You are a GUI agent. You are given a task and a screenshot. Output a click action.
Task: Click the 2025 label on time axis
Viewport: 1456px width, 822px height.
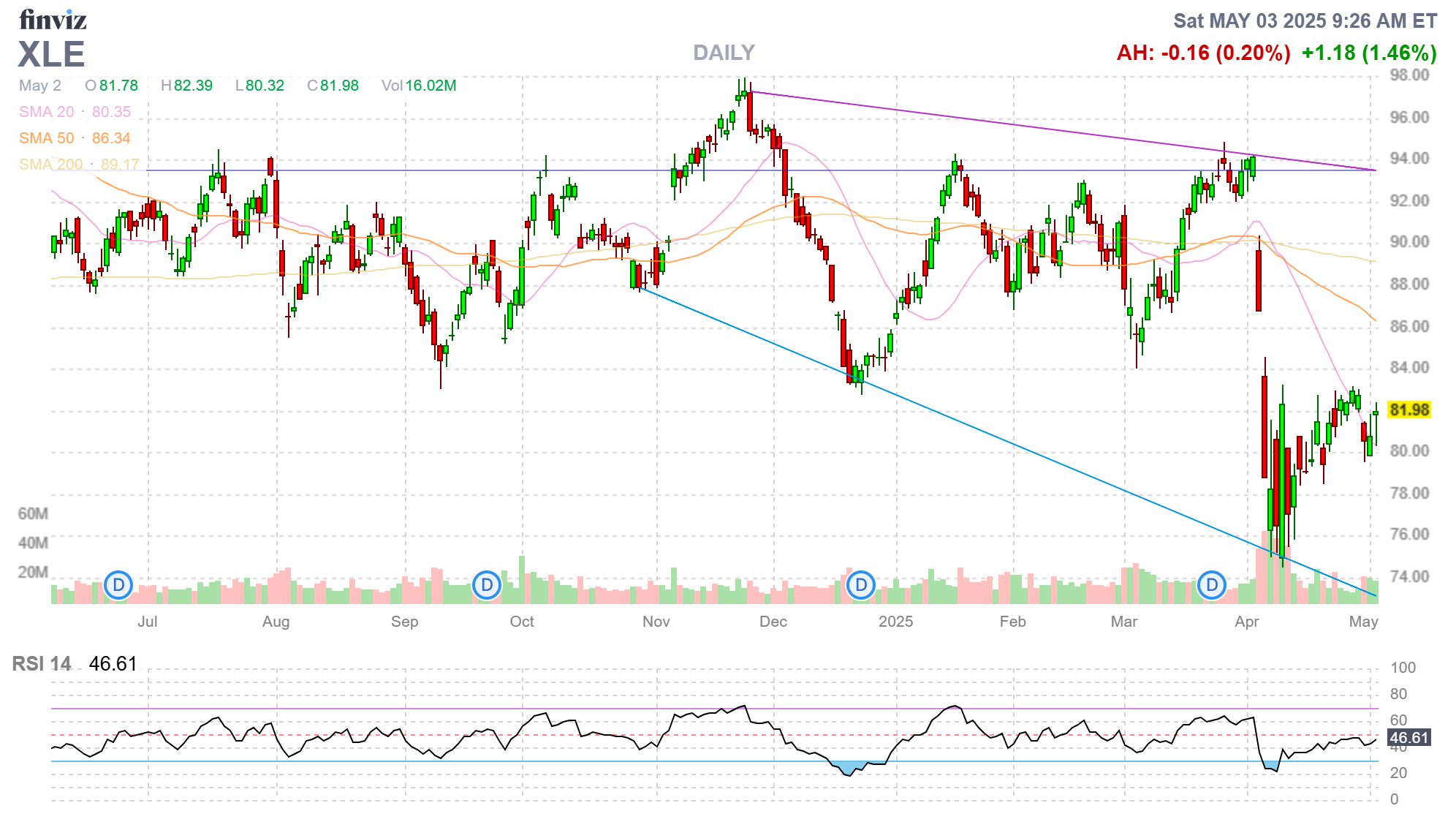click(895, 622)
